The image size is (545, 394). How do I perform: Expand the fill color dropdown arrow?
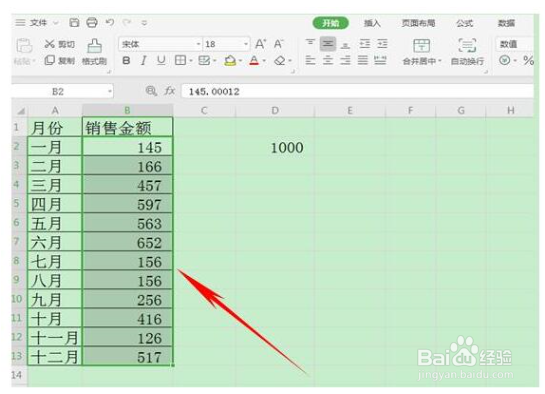click(240, 61)
